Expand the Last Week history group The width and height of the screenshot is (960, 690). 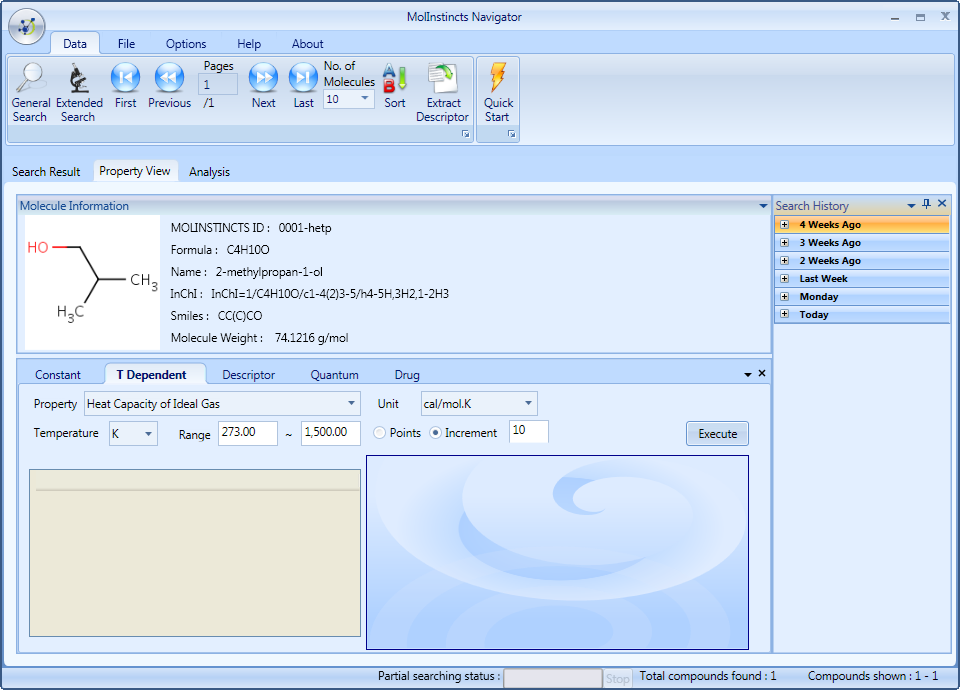pos(784,279)
